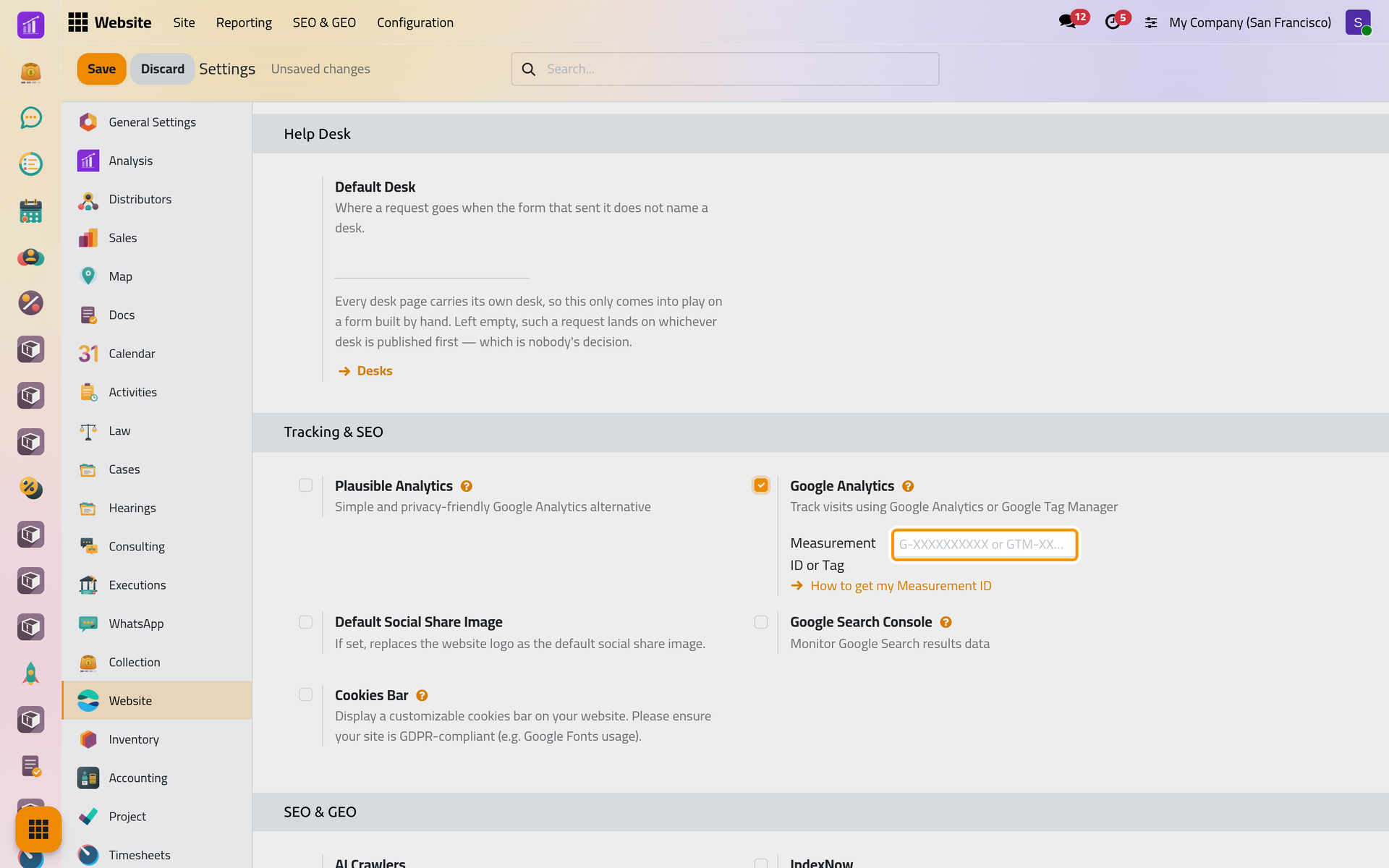Click the Plausible Analytics help question icon
Viewport: 1389px width, 868px height.
(467, 486)
